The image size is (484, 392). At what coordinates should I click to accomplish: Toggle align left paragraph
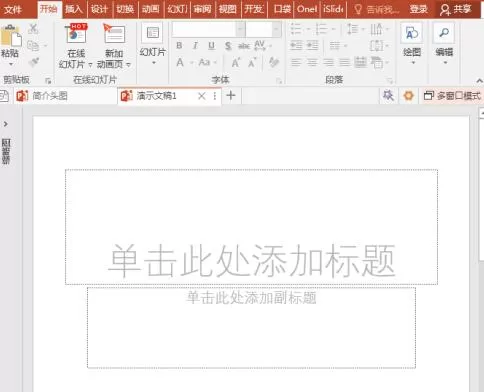pos(296,62)
